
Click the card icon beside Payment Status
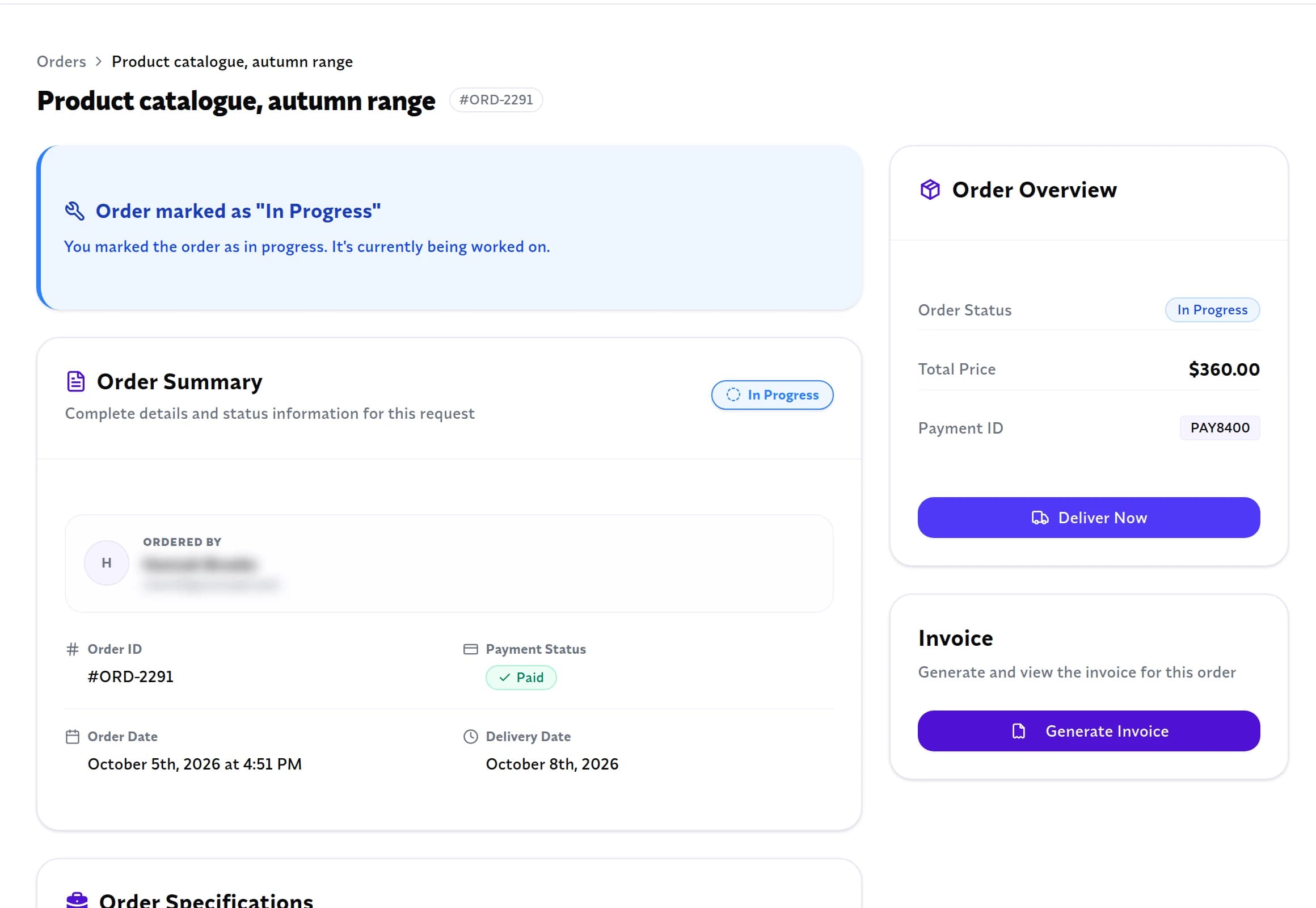click(470, 649)
